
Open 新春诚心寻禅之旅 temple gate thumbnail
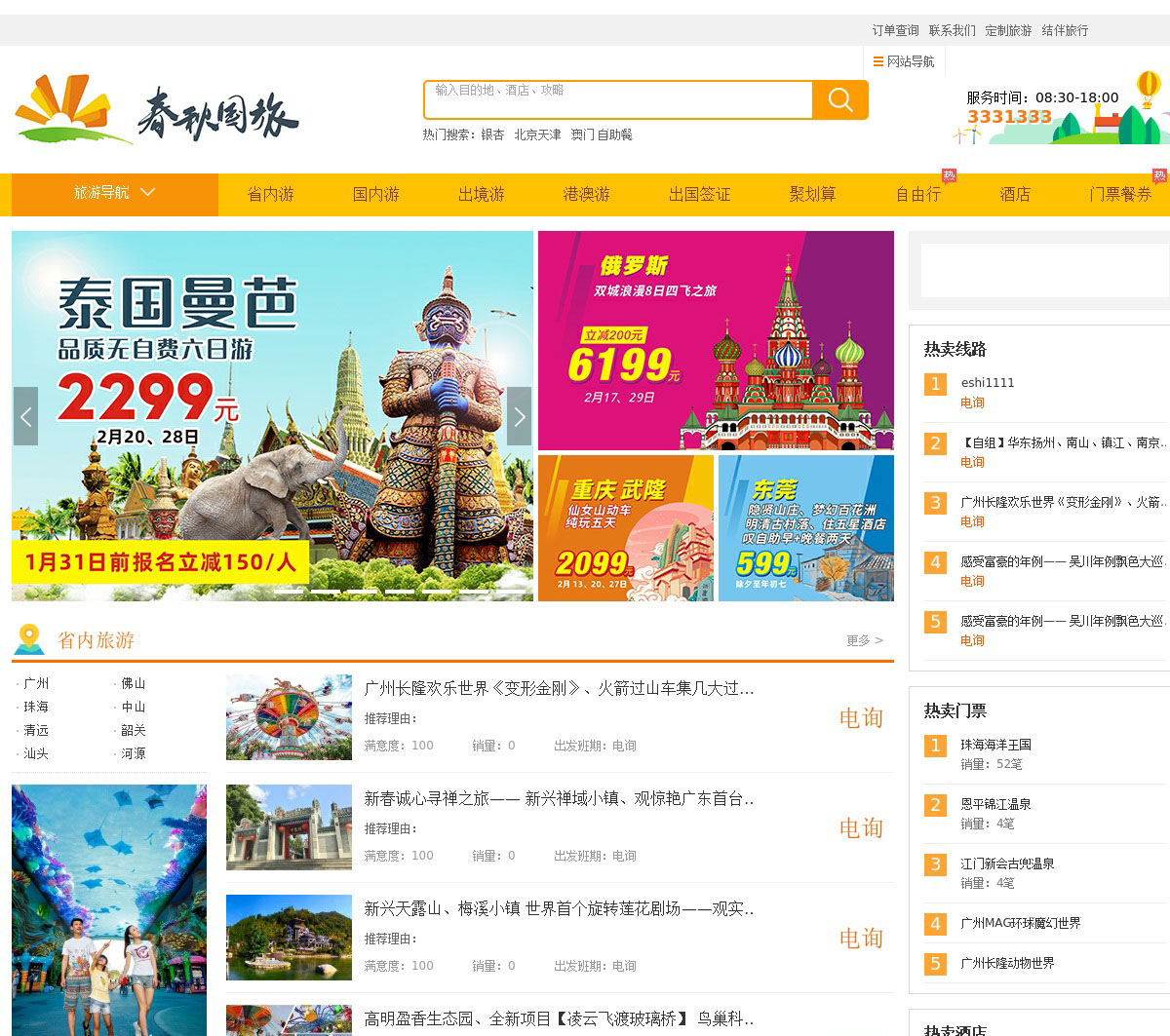[x=289, y=827]
